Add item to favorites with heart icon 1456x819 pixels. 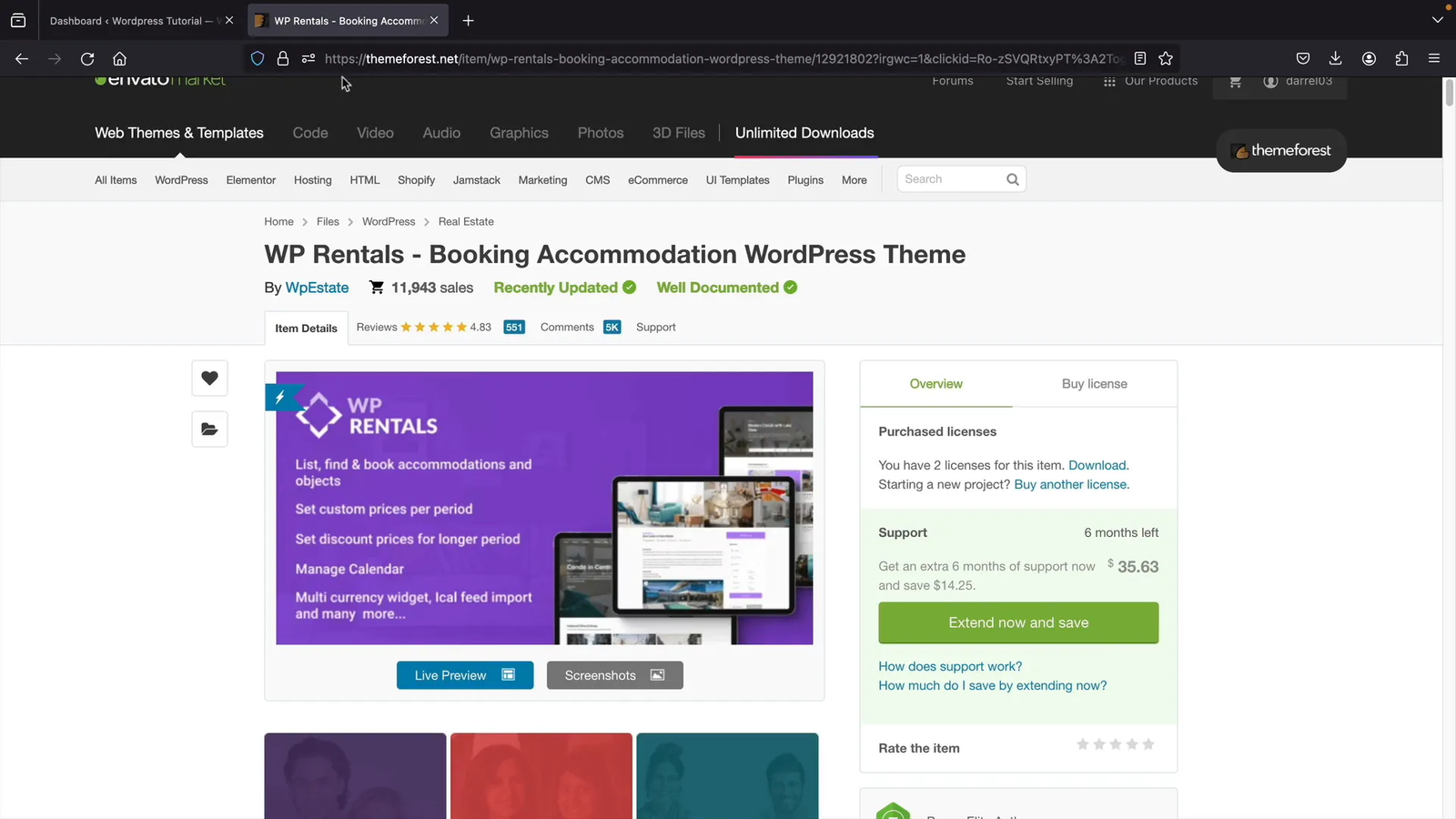209,378
